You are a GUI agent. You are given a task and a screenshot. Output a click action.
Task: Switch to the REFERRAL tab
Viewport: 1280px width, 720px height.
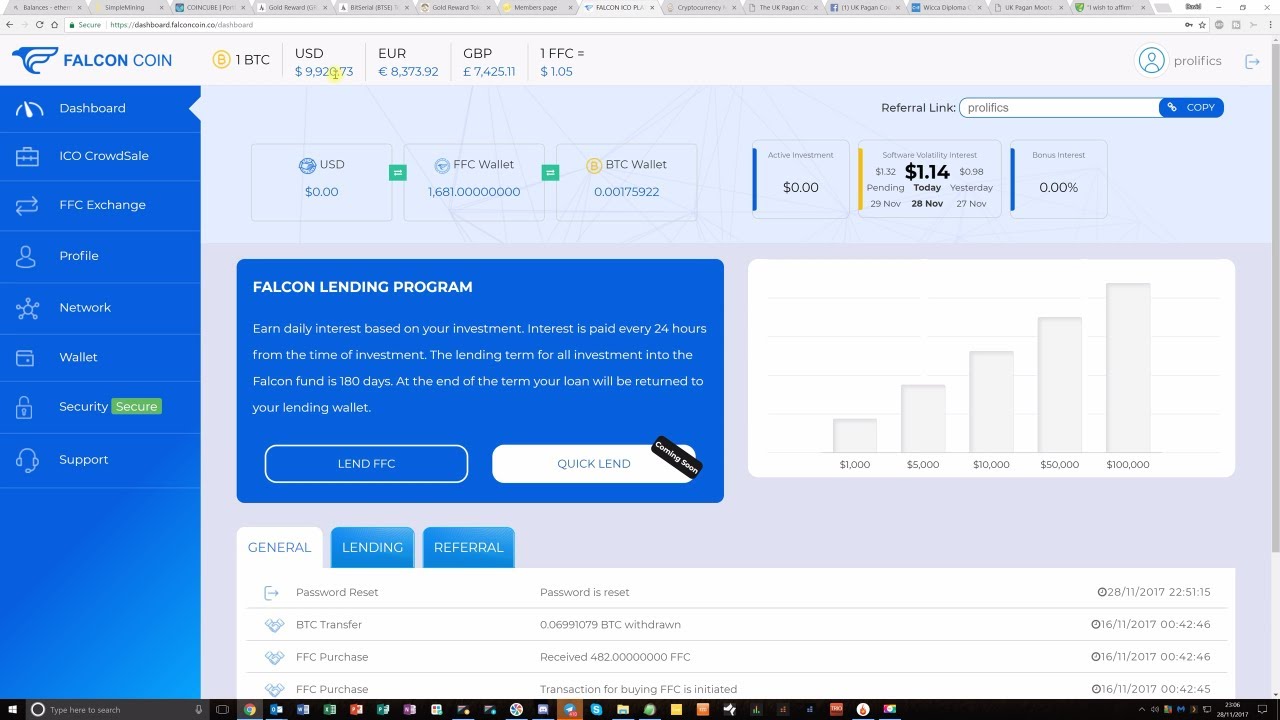pyautogui.click(x=468, y=547)
